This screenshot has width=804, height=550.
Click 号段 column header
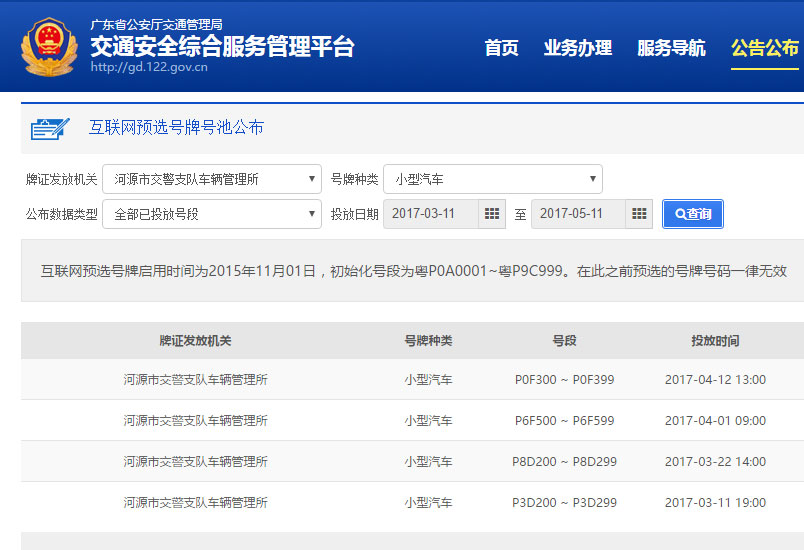pyautogui.click(x=565, y=340)
